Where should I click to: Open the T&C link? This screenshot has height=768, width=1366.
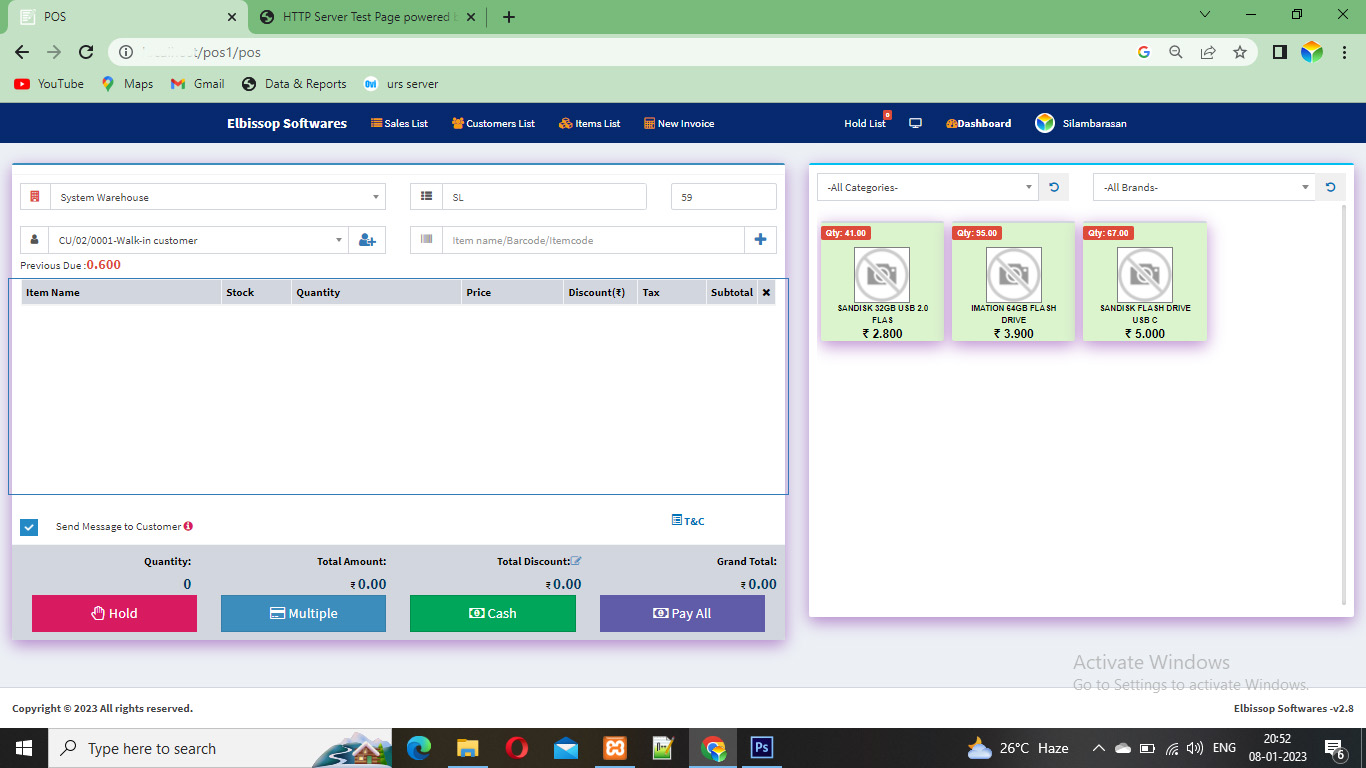coord(688,521)
